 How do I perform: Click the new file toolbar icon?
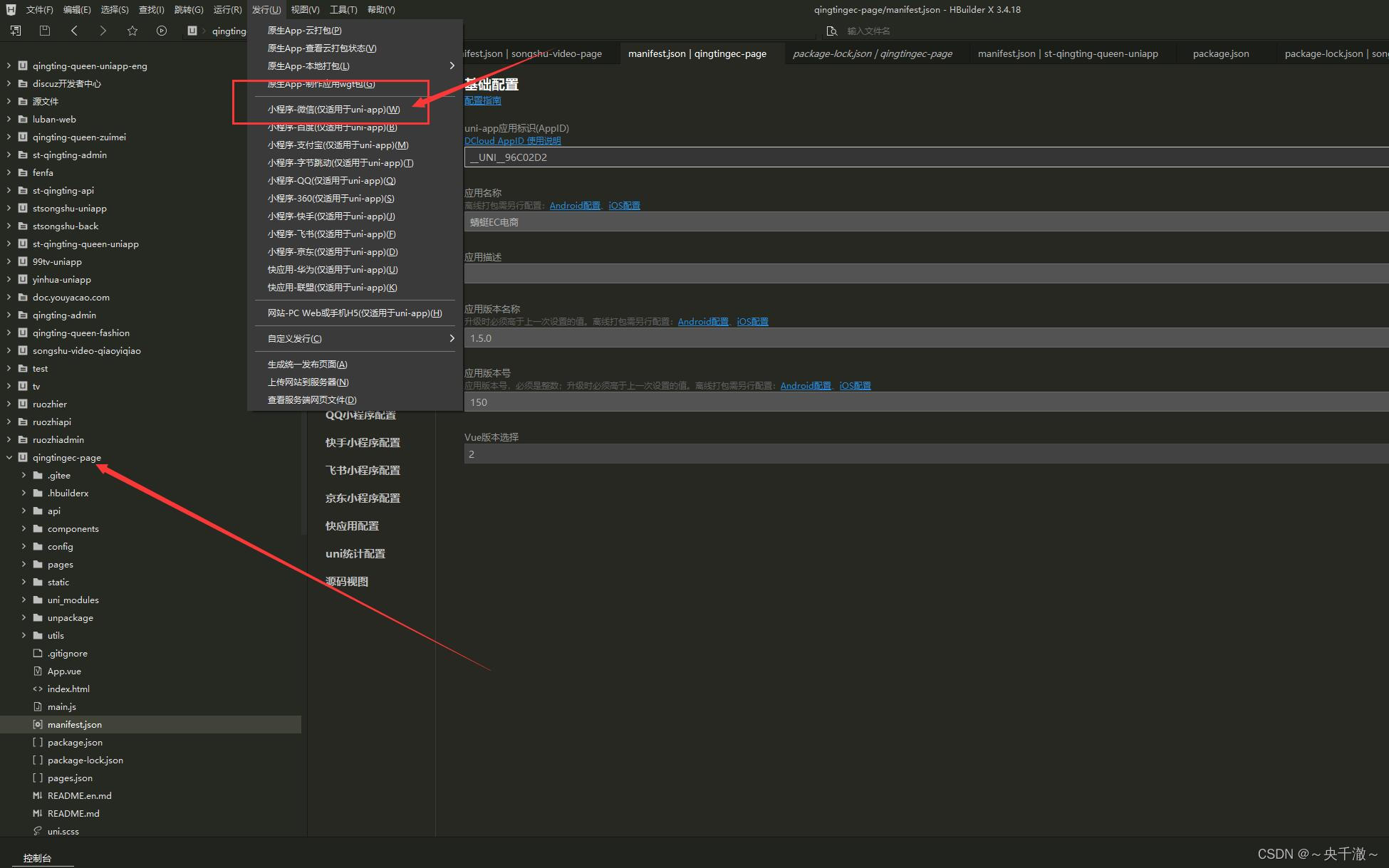[x=16, y=31]
